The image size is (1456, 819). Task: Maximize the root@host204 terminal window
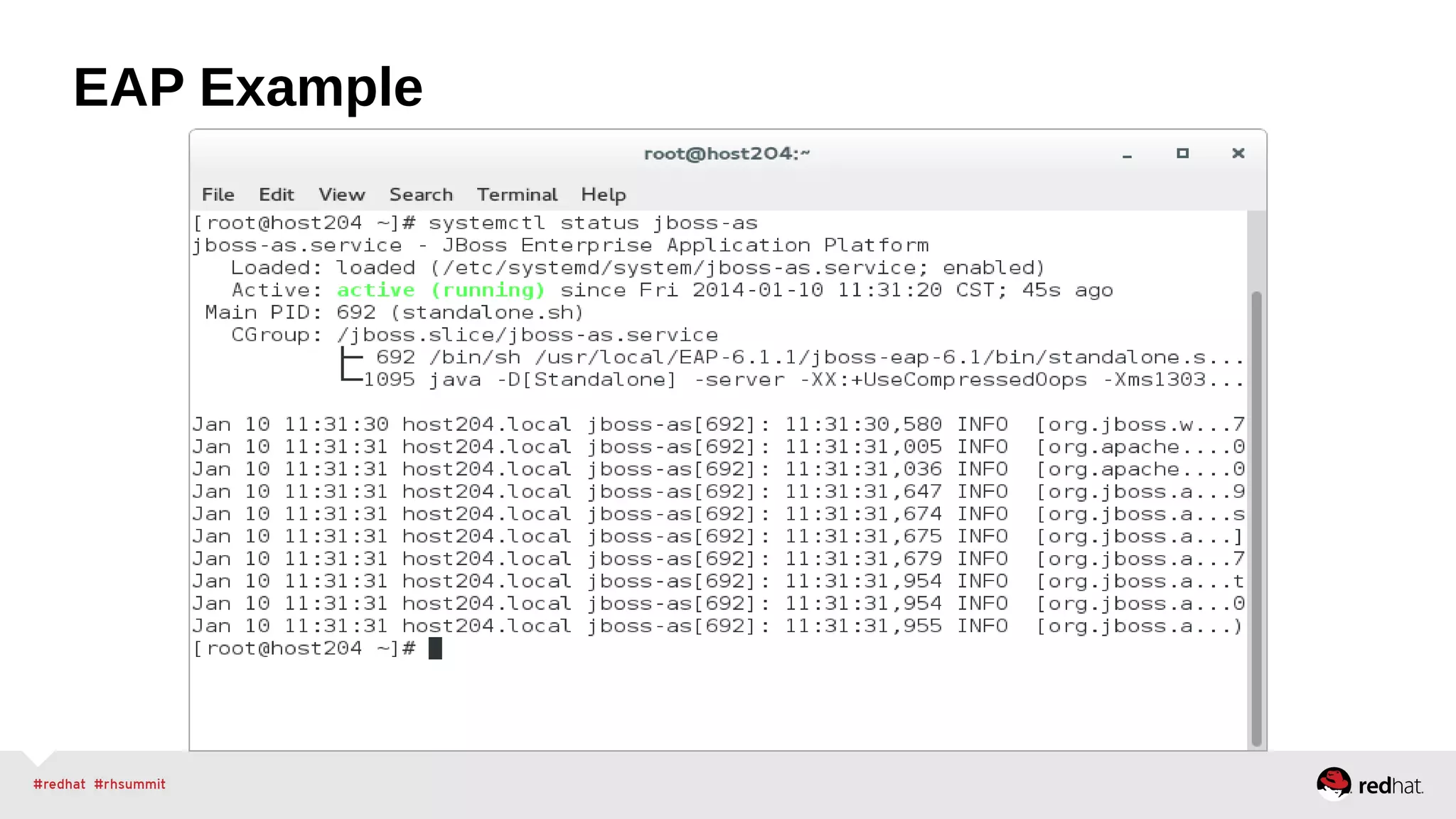tap(1182, 154)
